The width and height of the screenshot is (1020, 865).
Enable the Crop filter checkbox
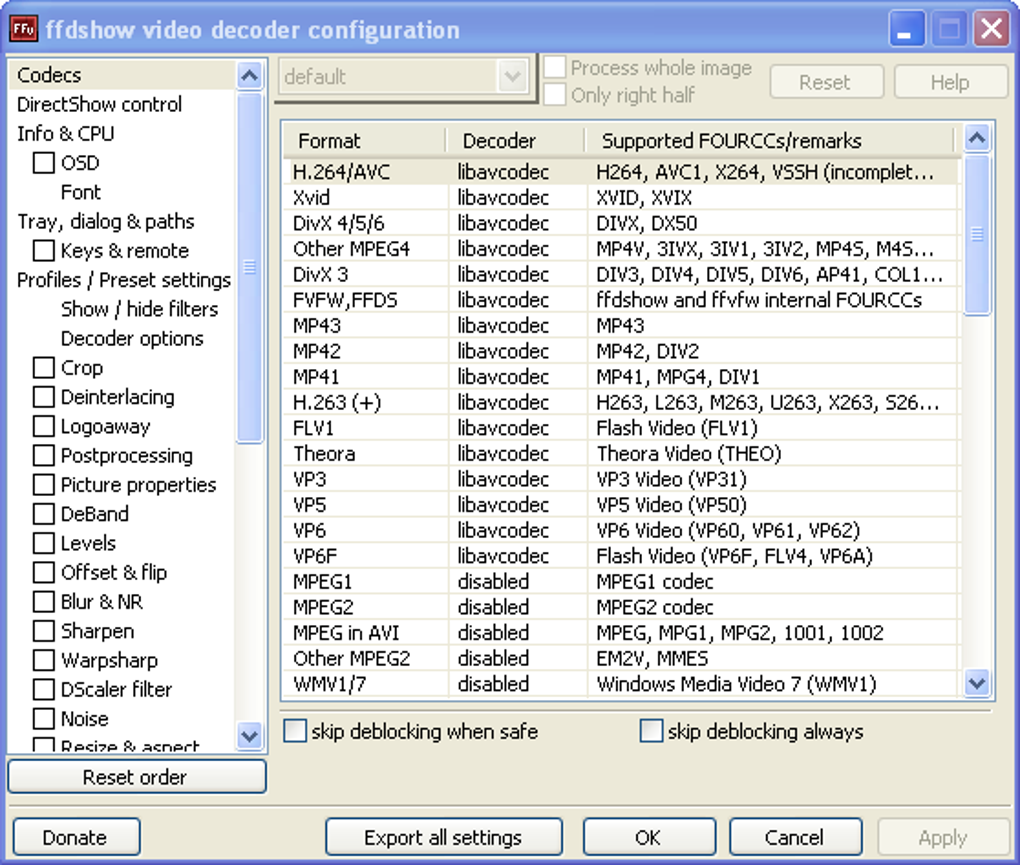point(44,367)
